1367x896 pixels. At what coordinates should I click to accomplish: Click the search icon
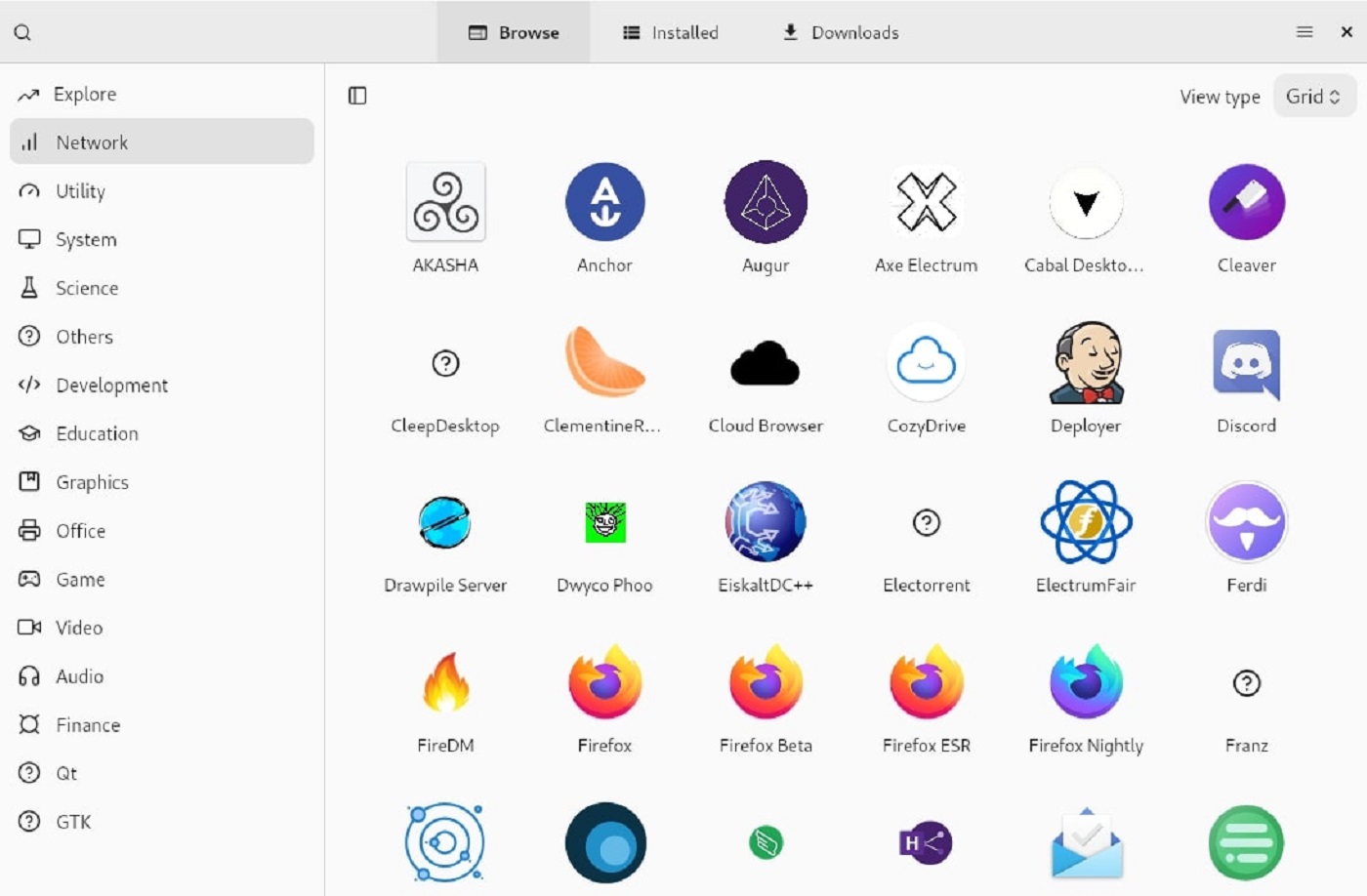23,31
